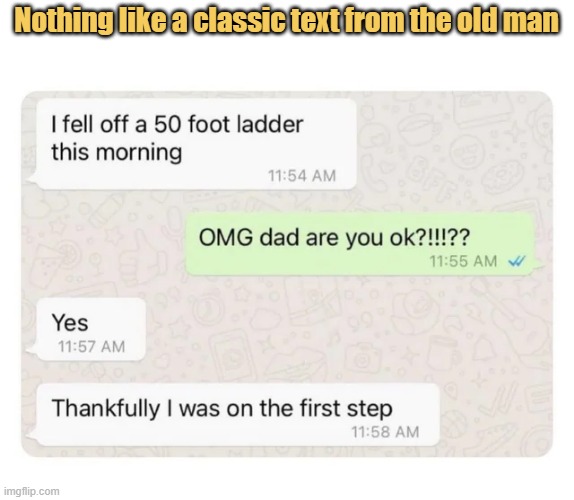Click the green "OMG dad are you ok" bubble
This screenshot has width=574, height=500.
click(359, 244)
